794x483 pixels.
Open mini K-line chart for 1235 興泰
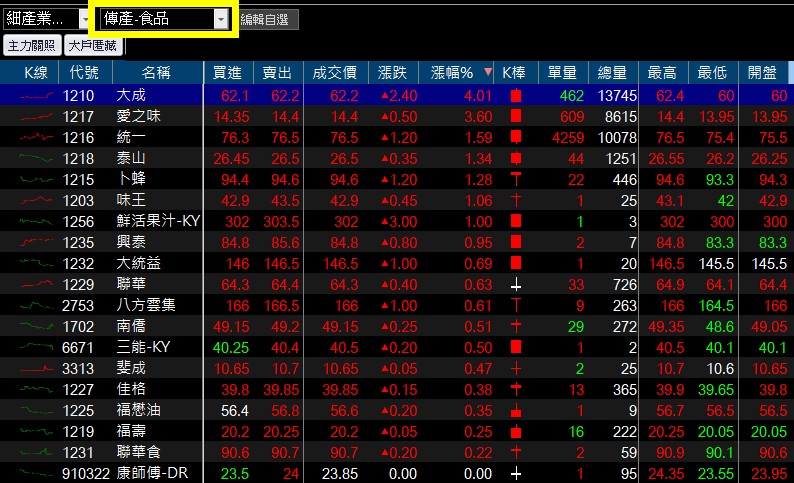coord(36,243)
